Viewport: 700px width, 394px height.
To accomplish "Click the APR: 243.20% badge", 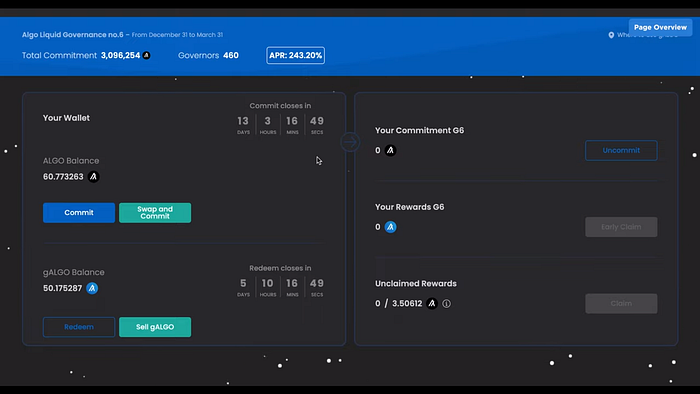I will [296, 55].
